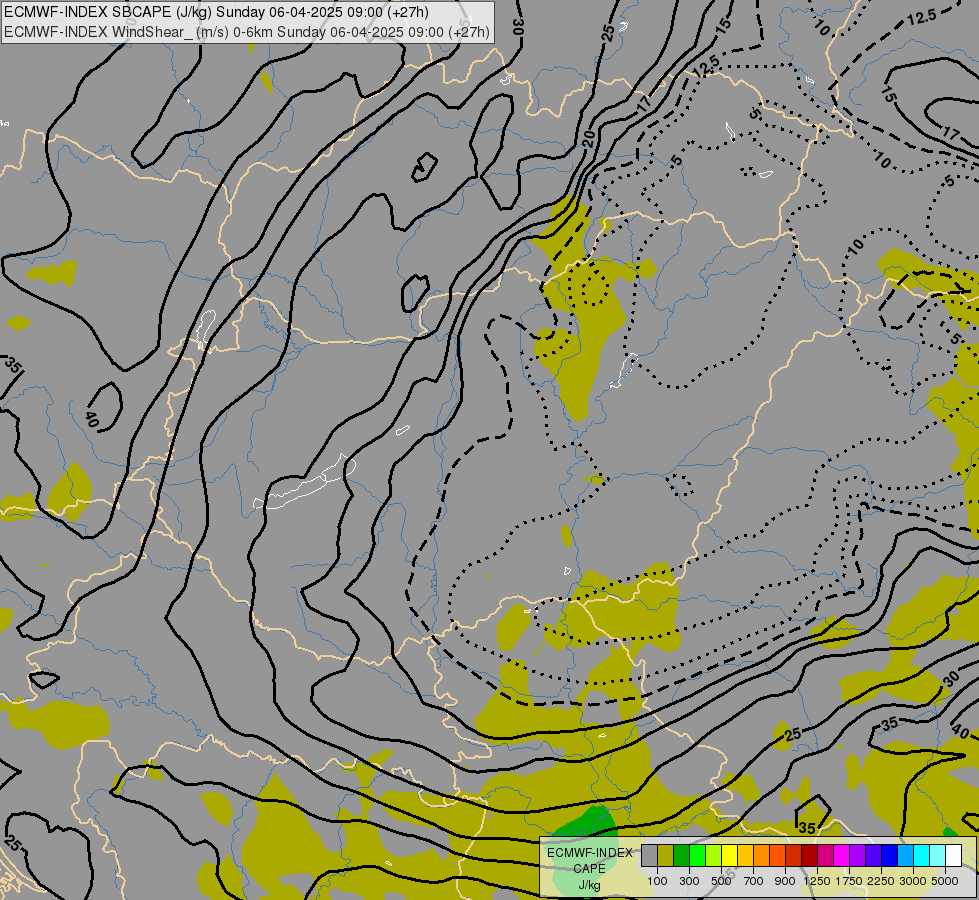
Task: Click the SBCAPE title line in header
Action: tap(217, 12)
